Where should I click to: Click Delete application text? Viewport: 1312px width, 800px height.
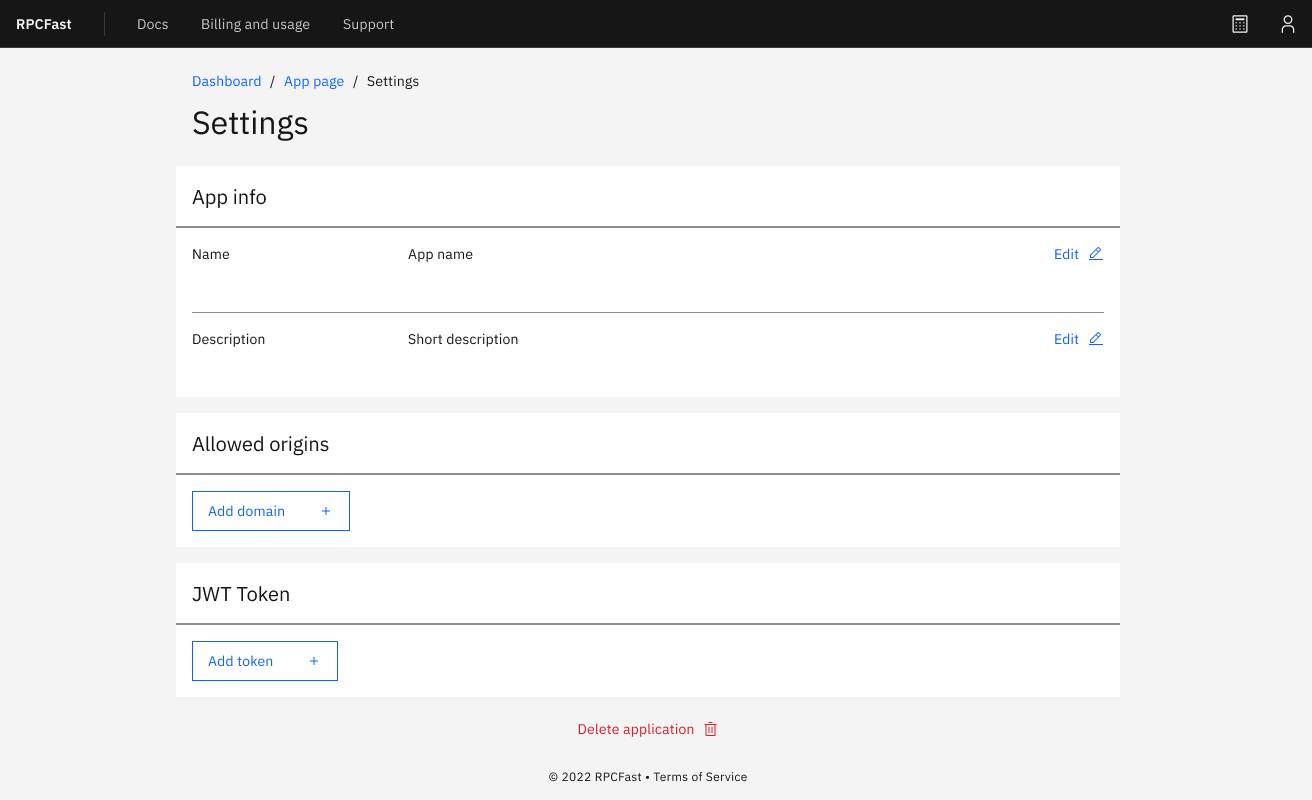[635, 729]
